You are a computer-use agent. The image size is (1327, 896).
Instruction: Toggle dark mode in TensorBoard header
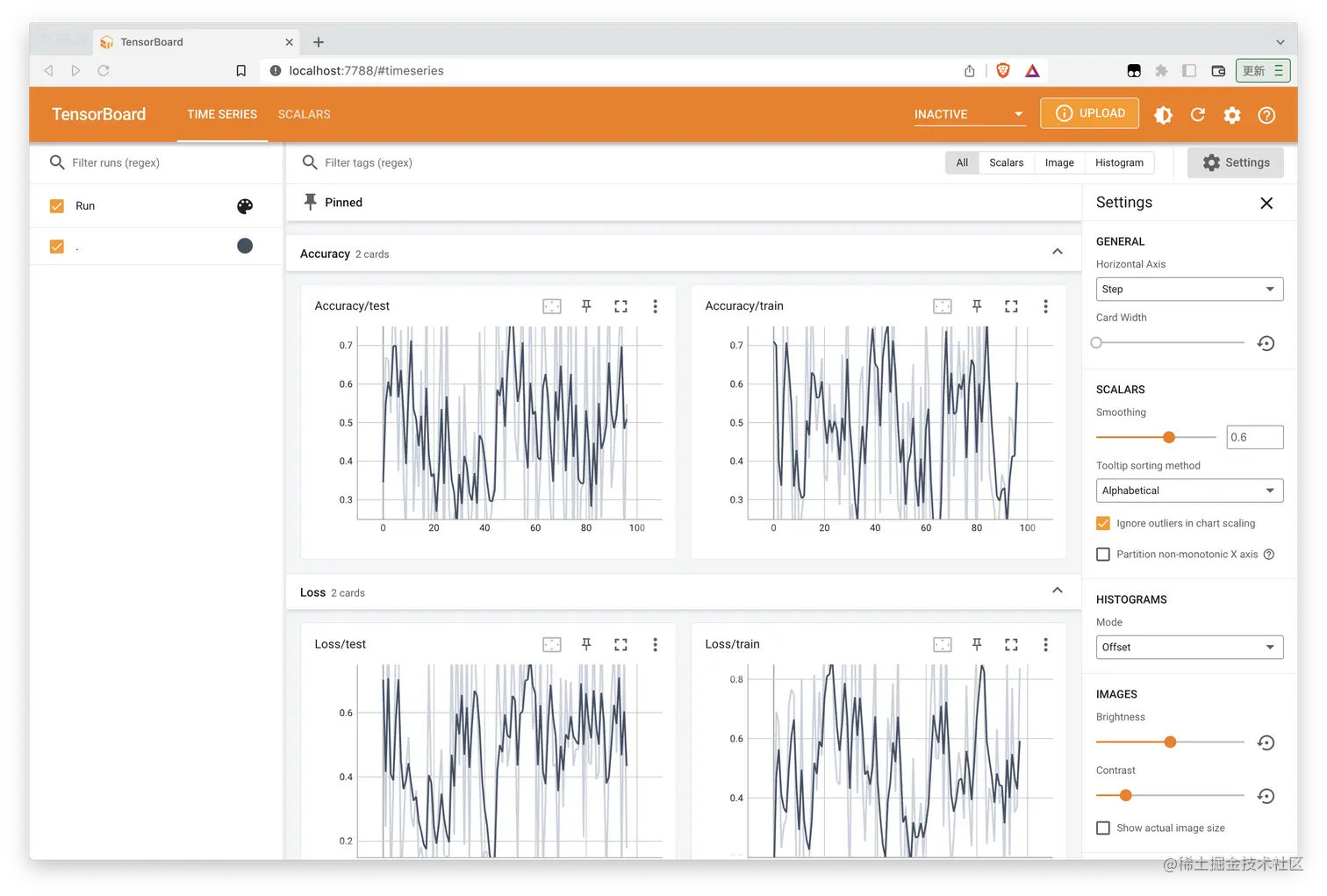pos(1163,115)
